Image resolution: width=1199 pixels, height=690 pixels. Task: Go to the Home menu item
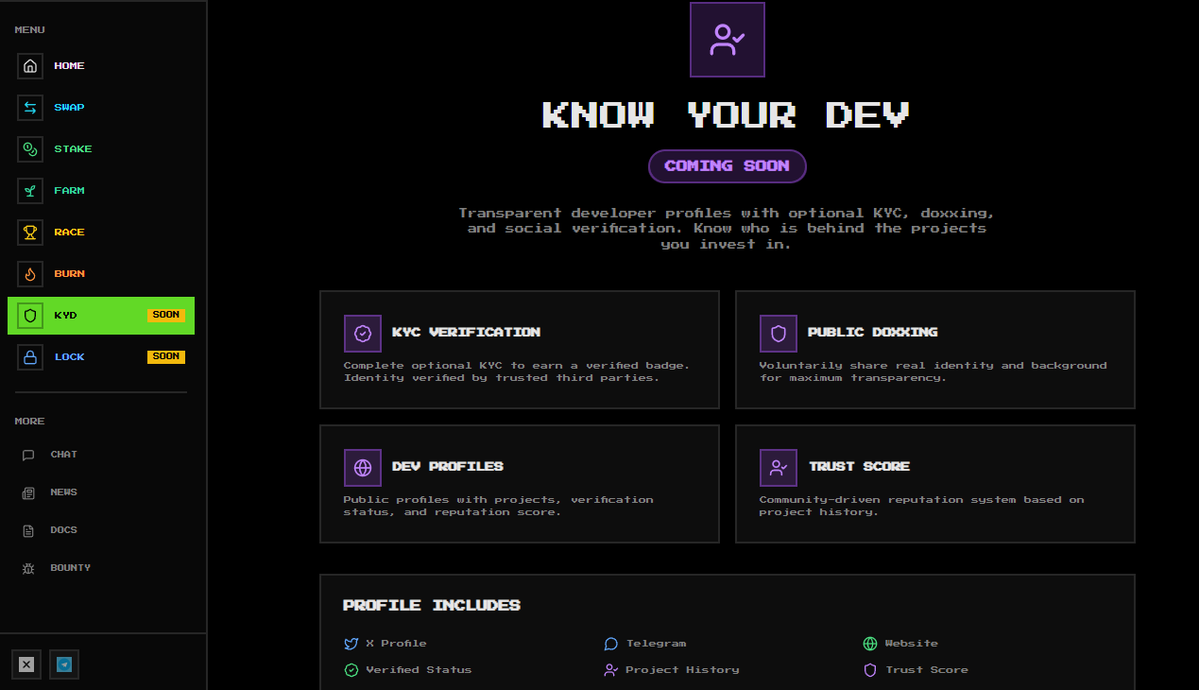101,66
